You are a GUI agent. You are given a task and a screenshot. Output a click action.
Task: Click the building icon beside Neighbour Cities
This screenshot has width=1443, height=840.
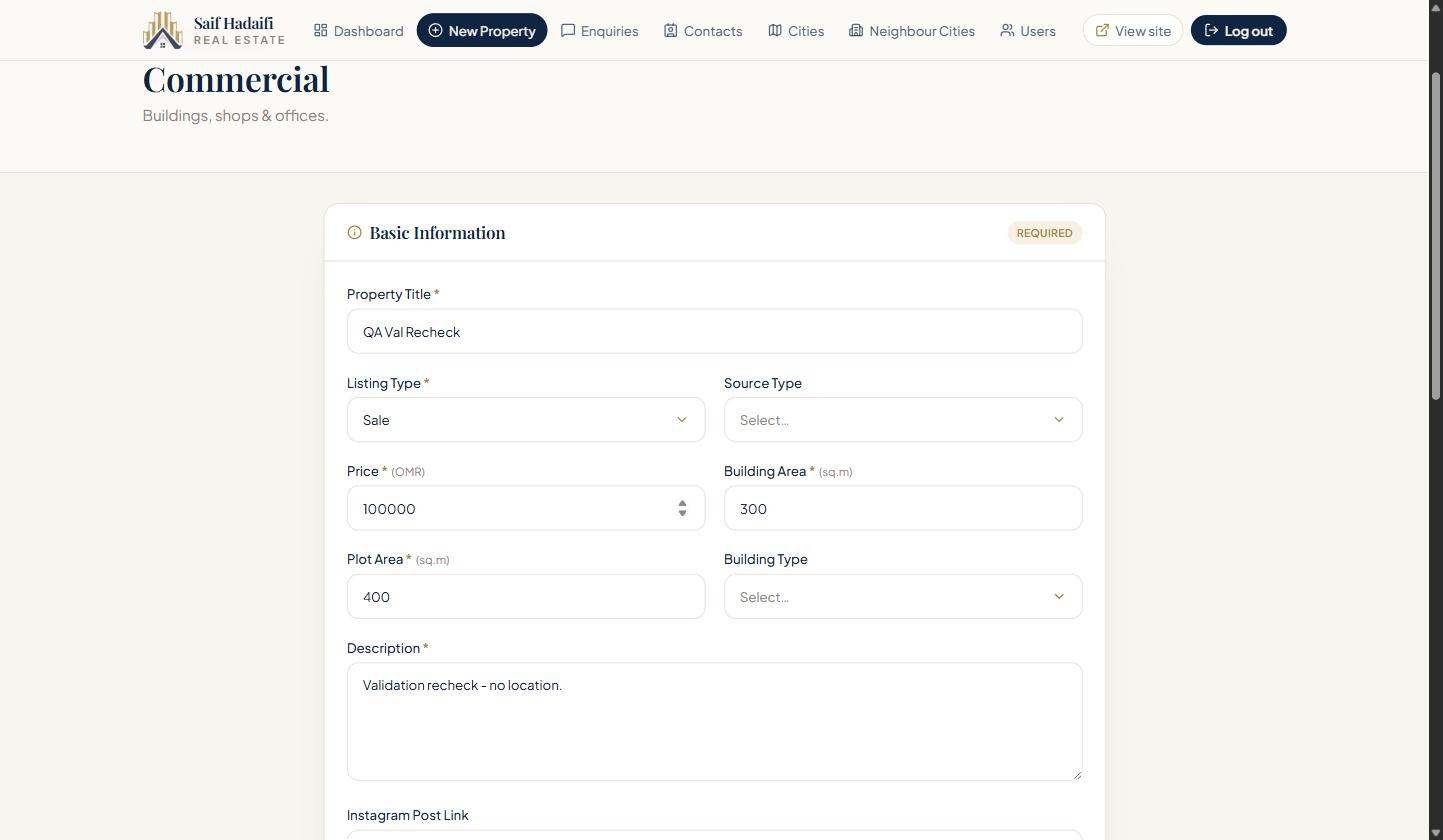click(856, 30)
